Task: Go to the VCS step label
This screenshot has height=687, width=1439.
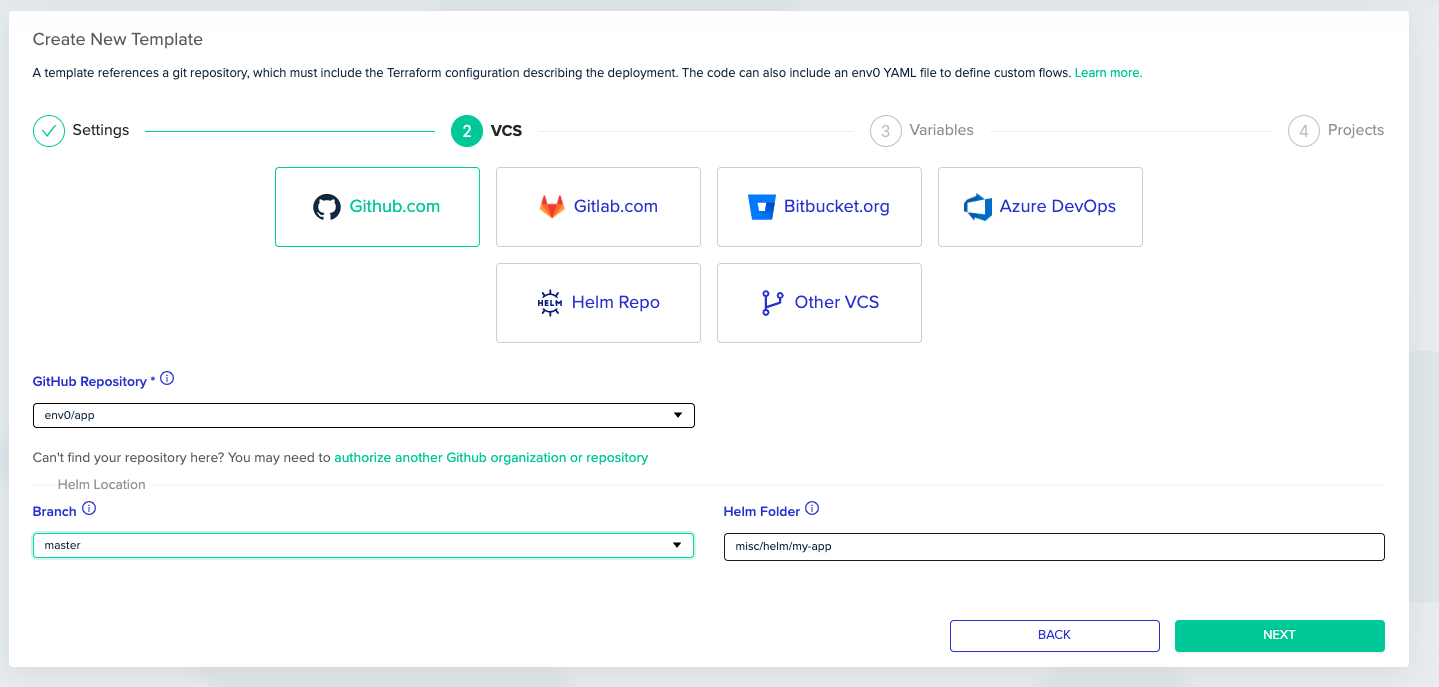Action: (506, 131)
